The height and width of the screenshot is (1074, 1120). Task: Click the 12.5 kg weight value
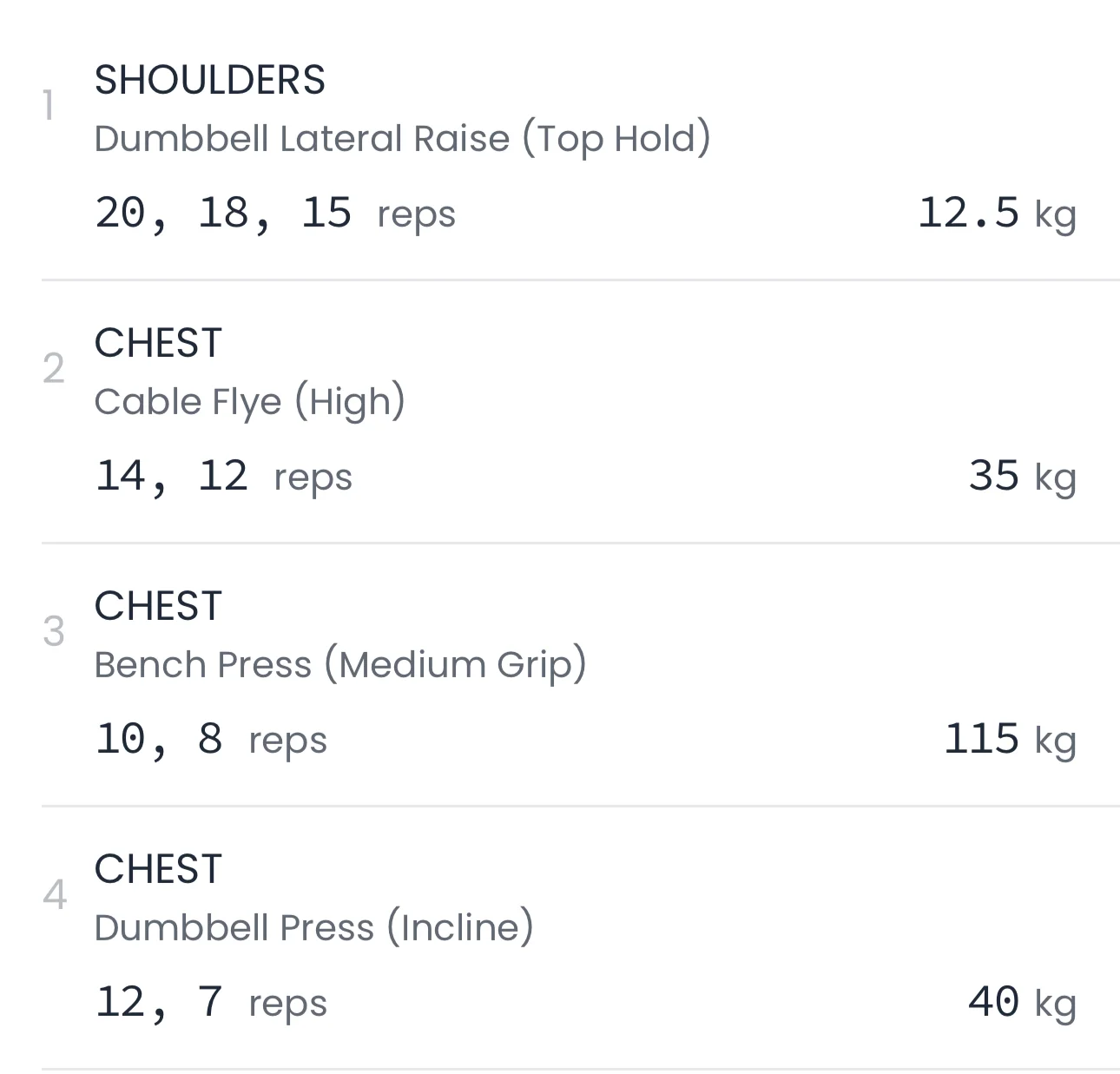tap(996, 214)
